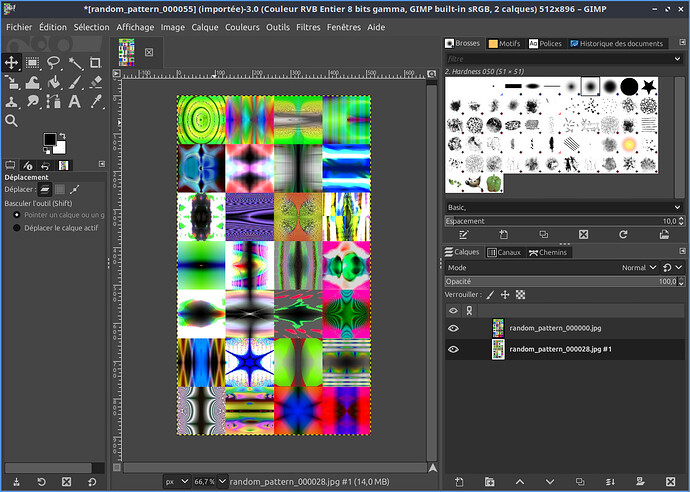Hide the random_pattern_000028.jpg #1 layer
Viewport: 690px width, 492px height.
tap(453, 349)
